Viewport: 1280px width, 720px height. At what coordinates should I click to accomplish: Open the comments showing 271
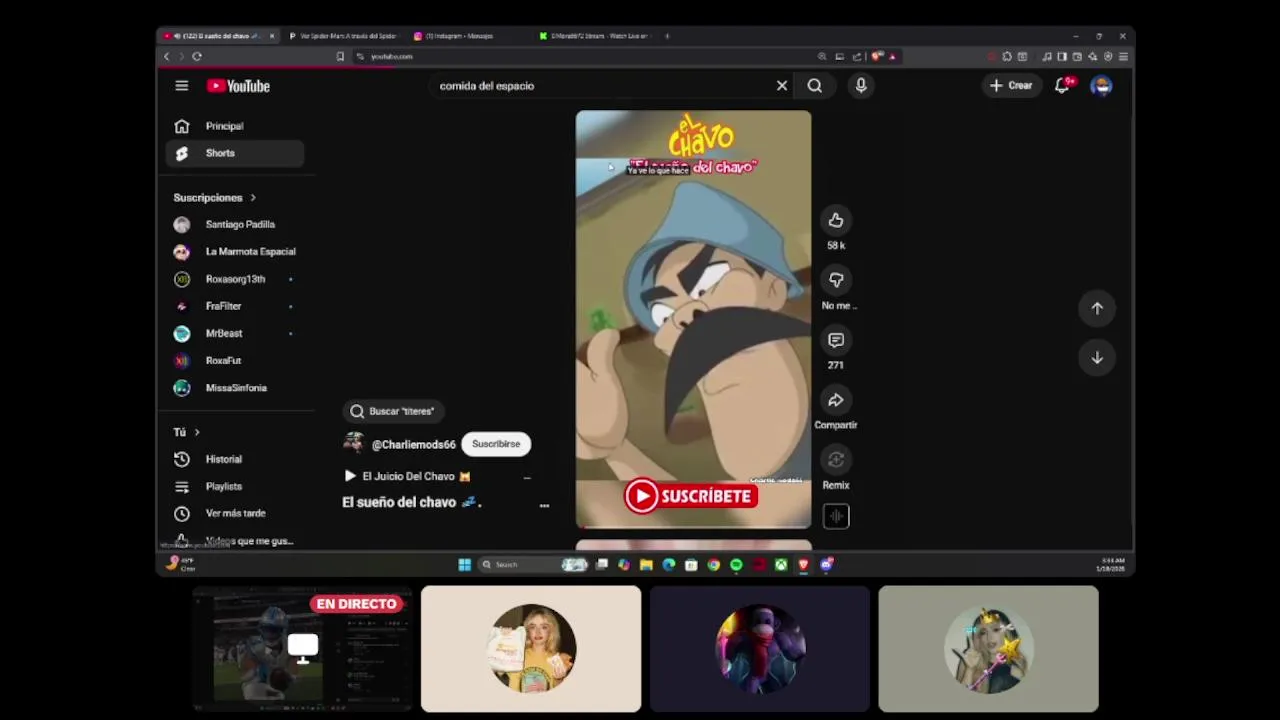[836, 340]
